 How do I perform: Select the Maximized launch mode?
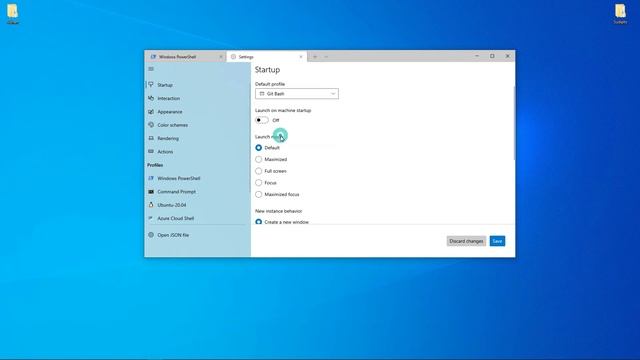258,159
